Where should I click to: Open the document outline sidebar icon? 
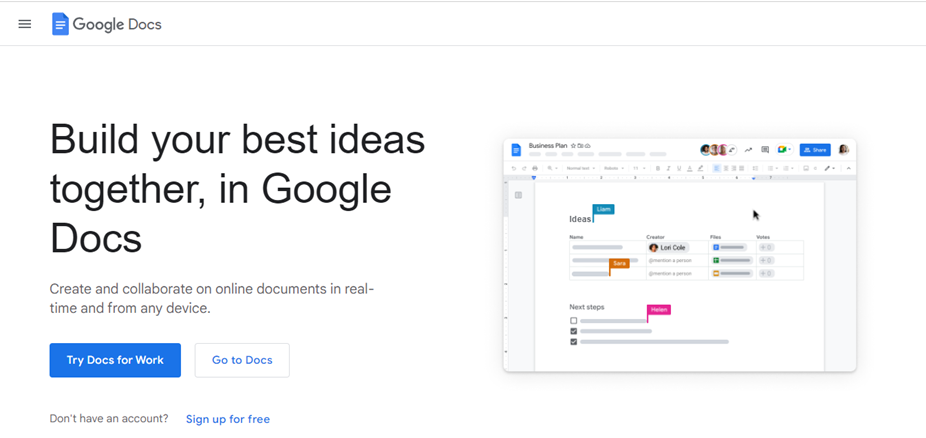518,195
